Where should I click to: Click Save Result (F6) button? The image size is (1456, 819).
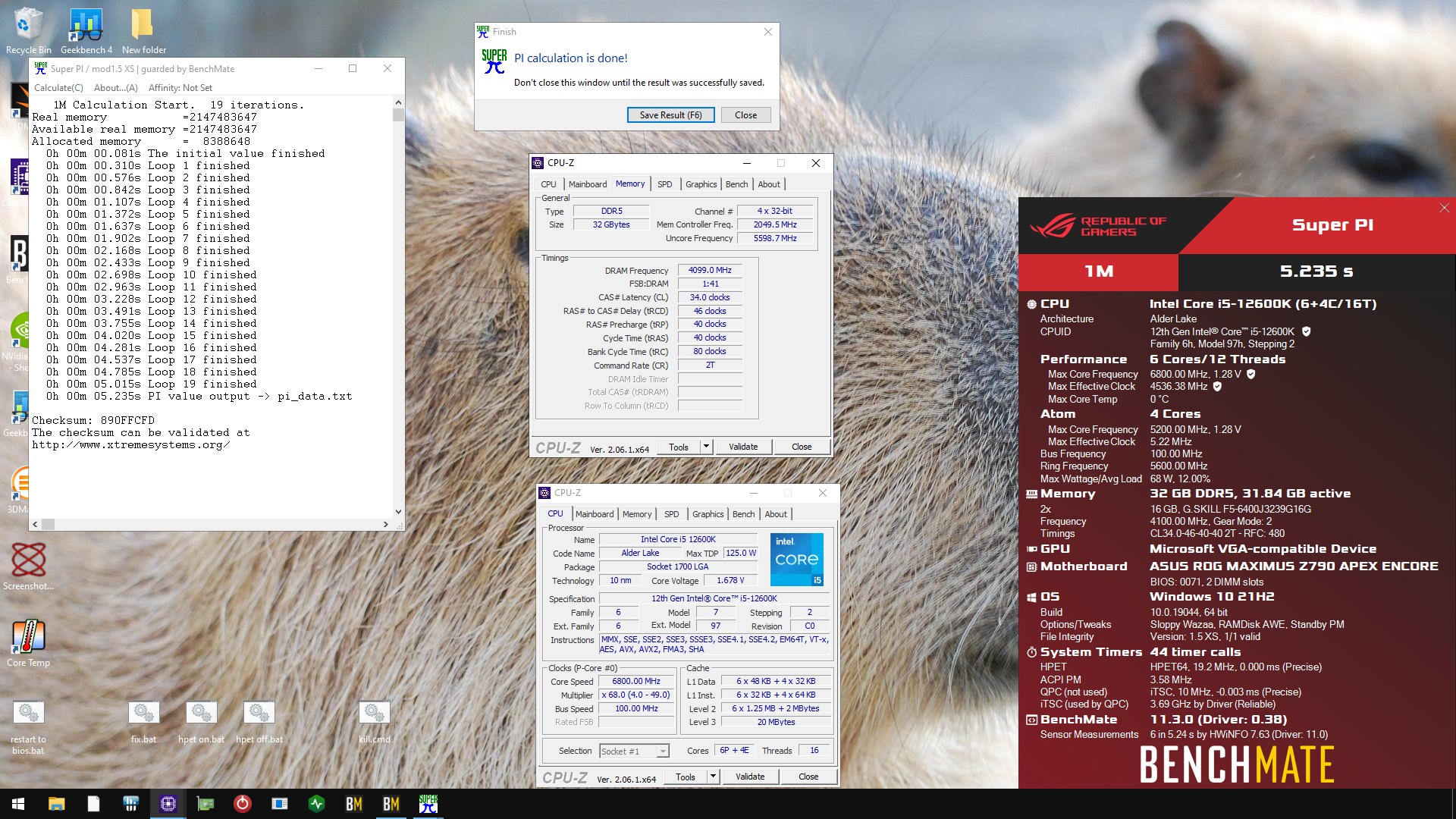click(x=670, y=115)
